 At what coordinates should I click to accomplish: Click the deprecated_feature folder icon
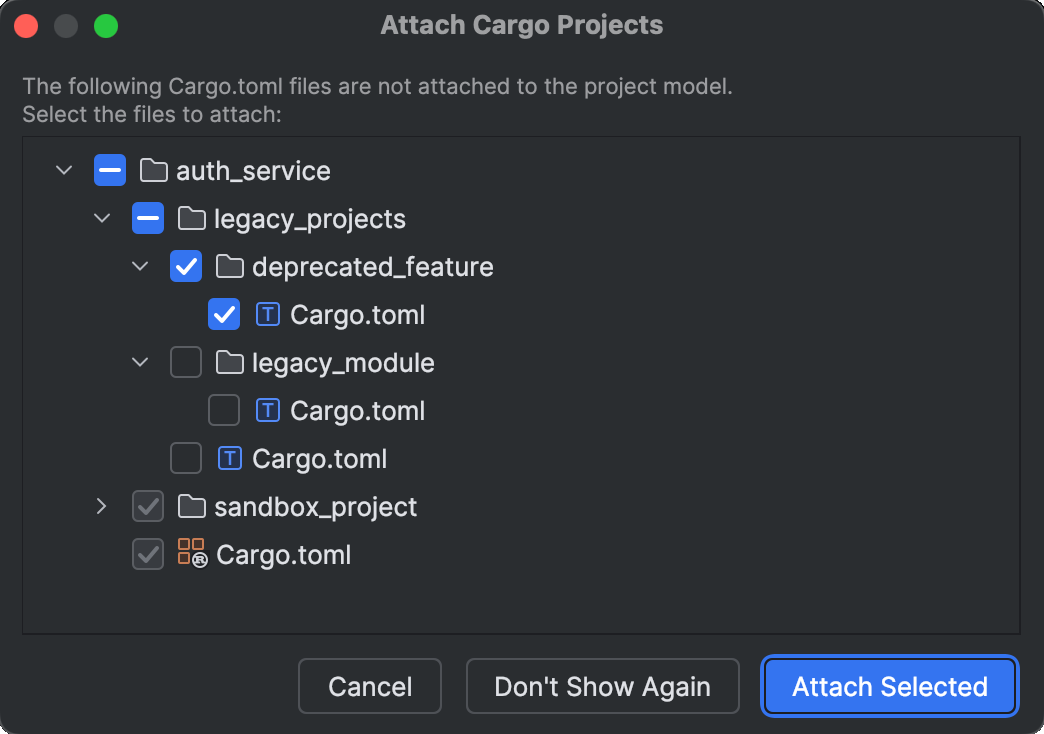click(229, 266)
